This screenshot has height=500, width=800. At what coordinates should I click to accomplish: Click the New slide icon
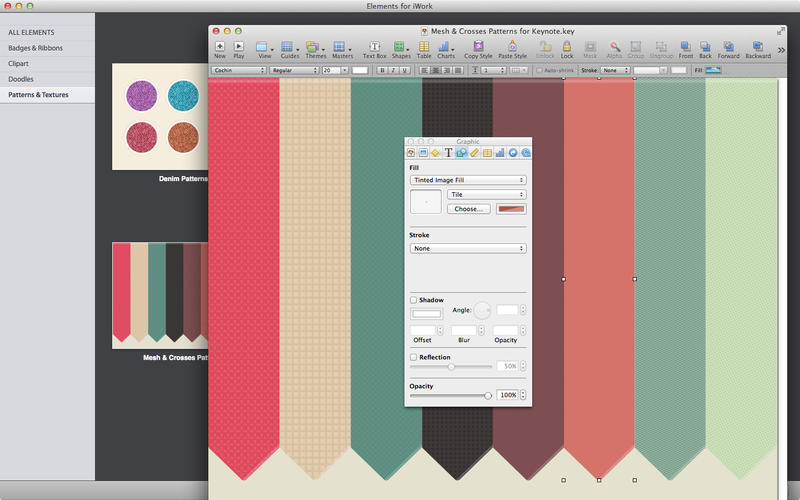[219, 47]
